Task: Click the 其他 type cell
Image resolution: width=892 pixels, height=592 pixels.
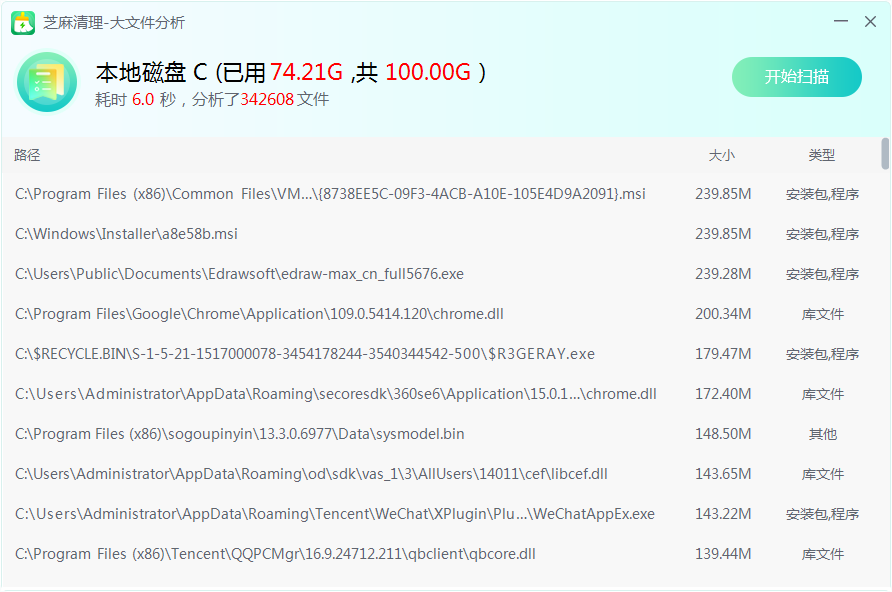Action: point(823,434)
